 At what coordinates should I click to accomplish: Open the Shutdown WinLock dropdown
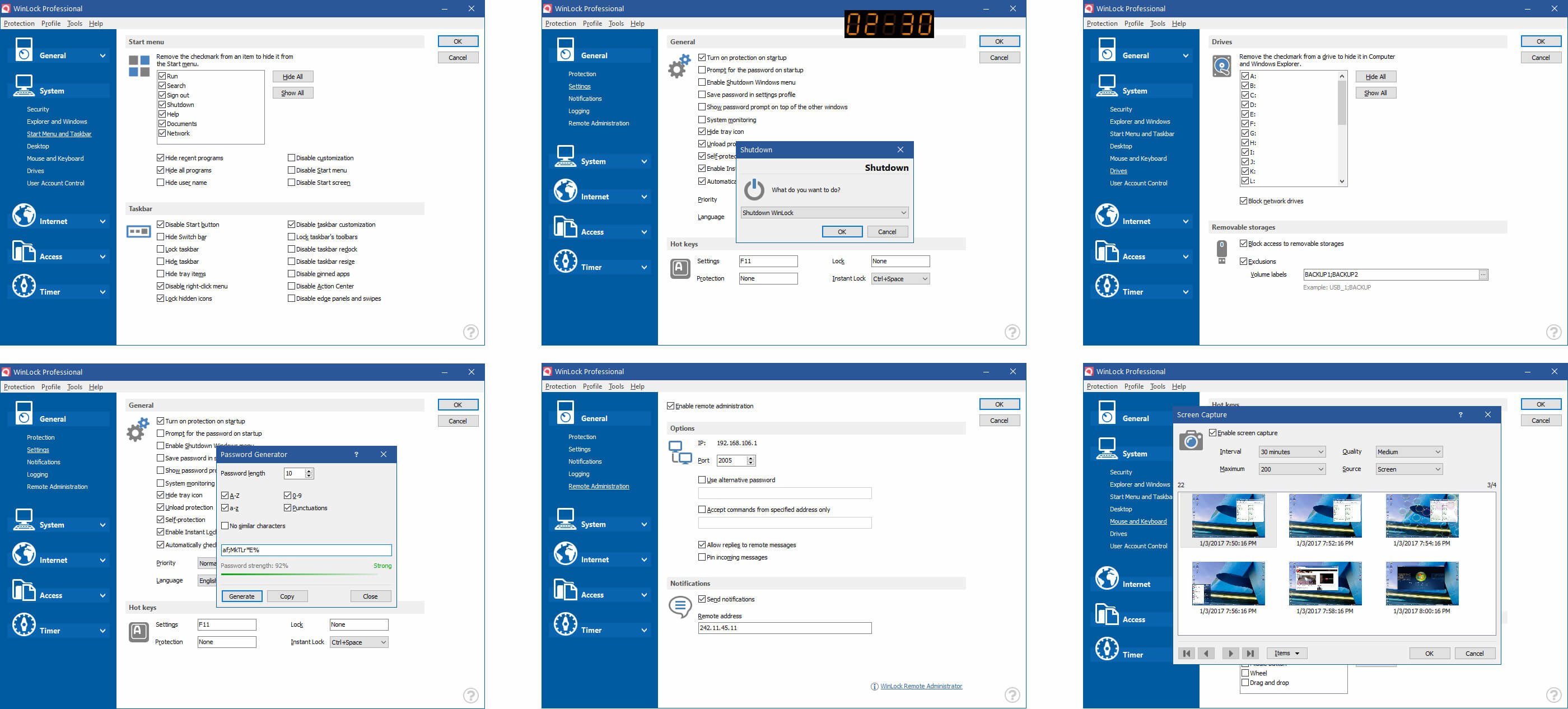click(x=825, y=212)
